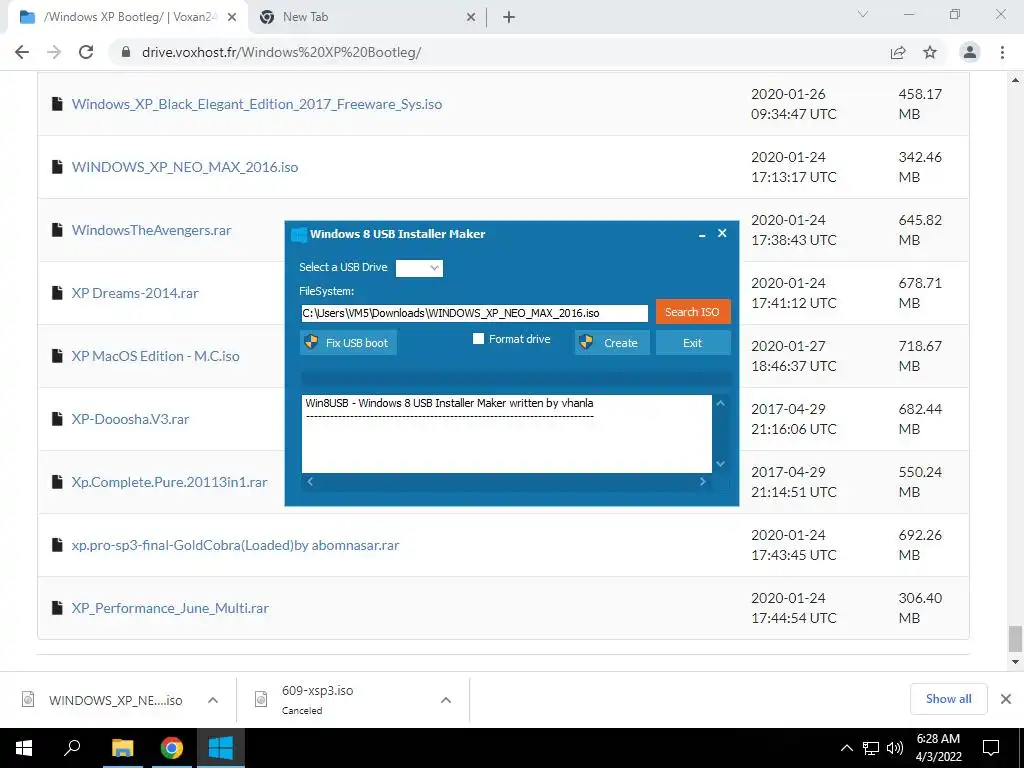Screen dimensions: 1024x768
Task: Click the Chrome forward arrow
Action: 54,52
